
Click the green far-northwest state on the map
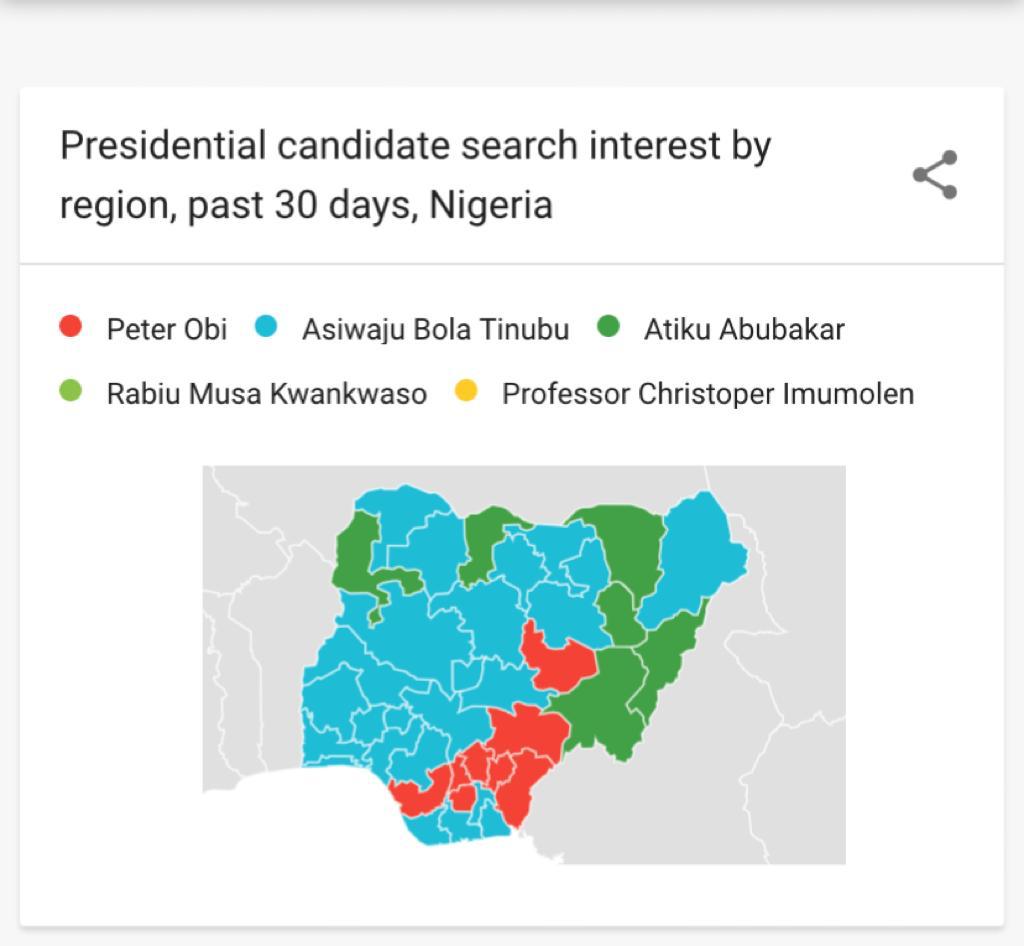click(x=355, y=555)
